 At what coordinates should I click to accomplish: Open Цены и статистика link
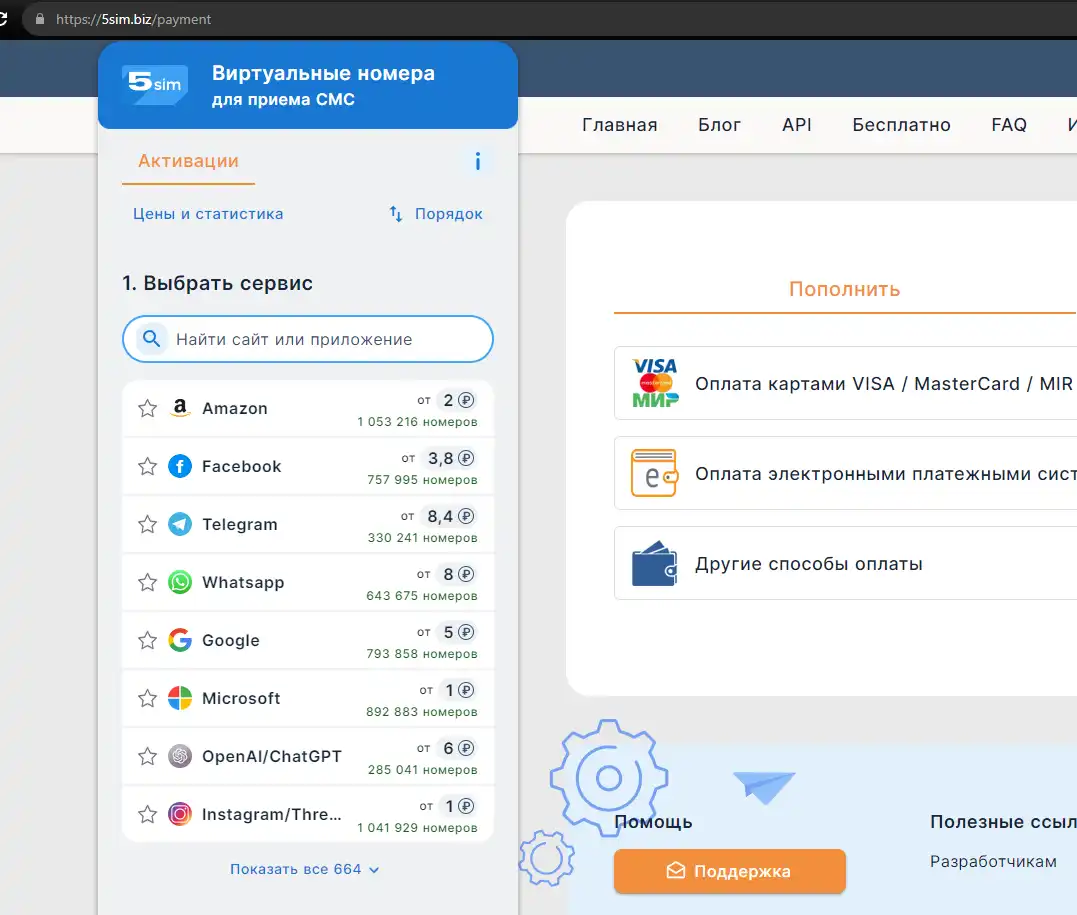coord(208,214)
